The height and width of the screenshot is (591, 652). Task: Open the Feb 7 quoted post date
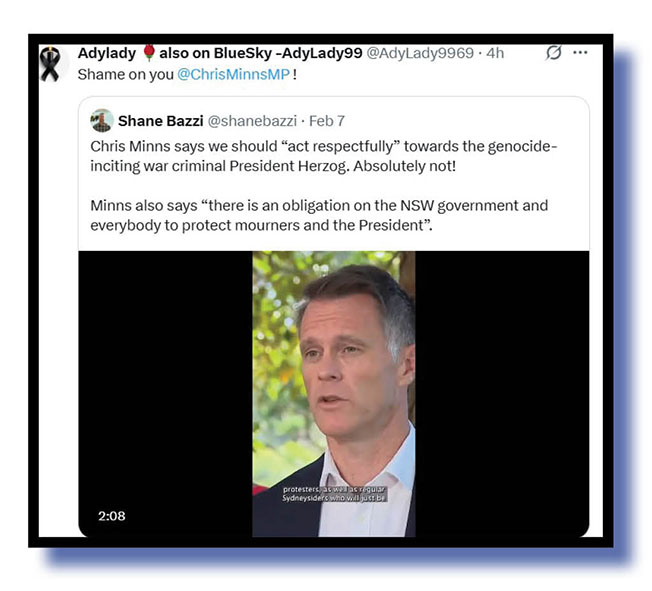327,121
